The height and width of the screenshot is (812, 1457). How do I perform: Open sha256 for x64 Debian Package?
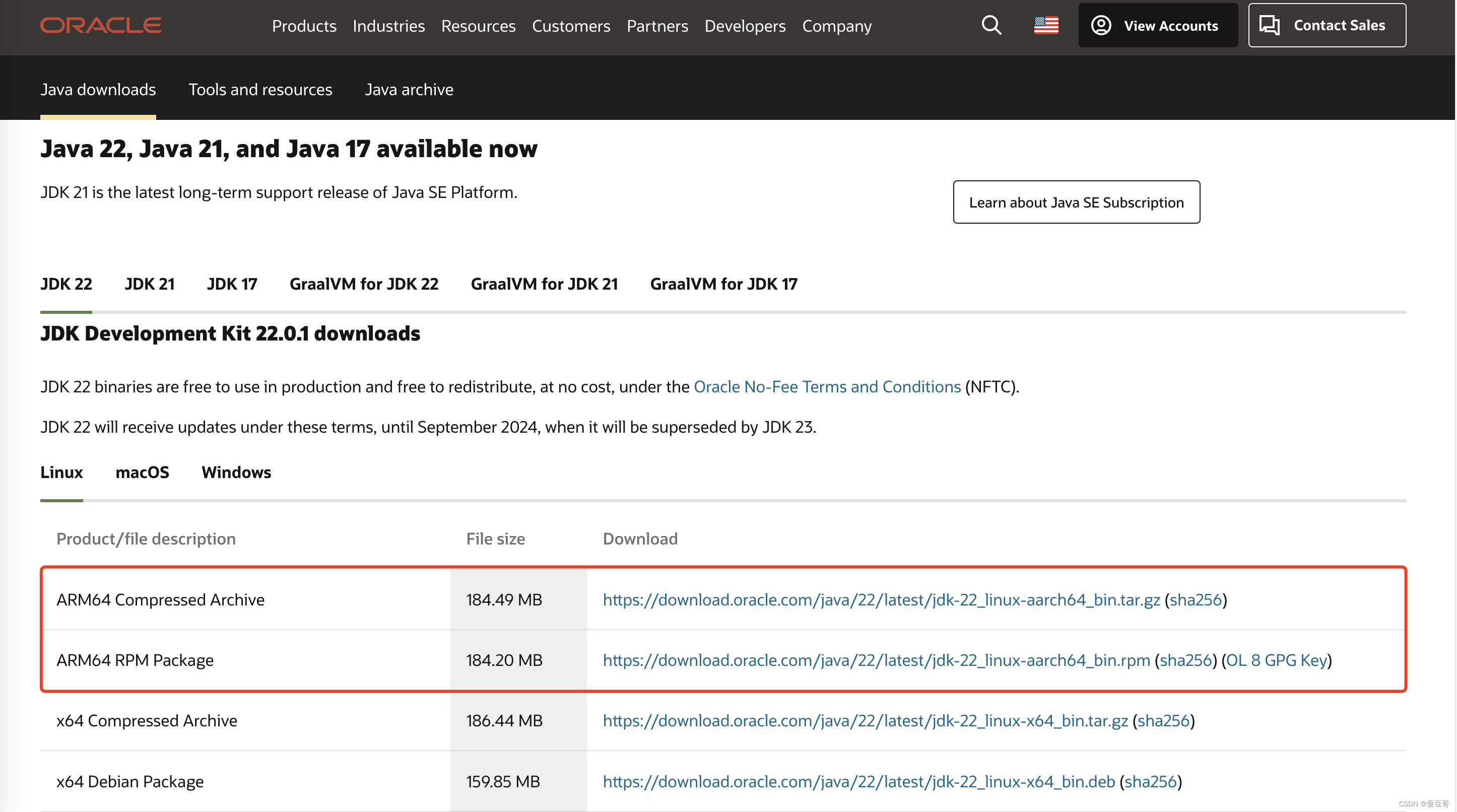click(1151, 781)
